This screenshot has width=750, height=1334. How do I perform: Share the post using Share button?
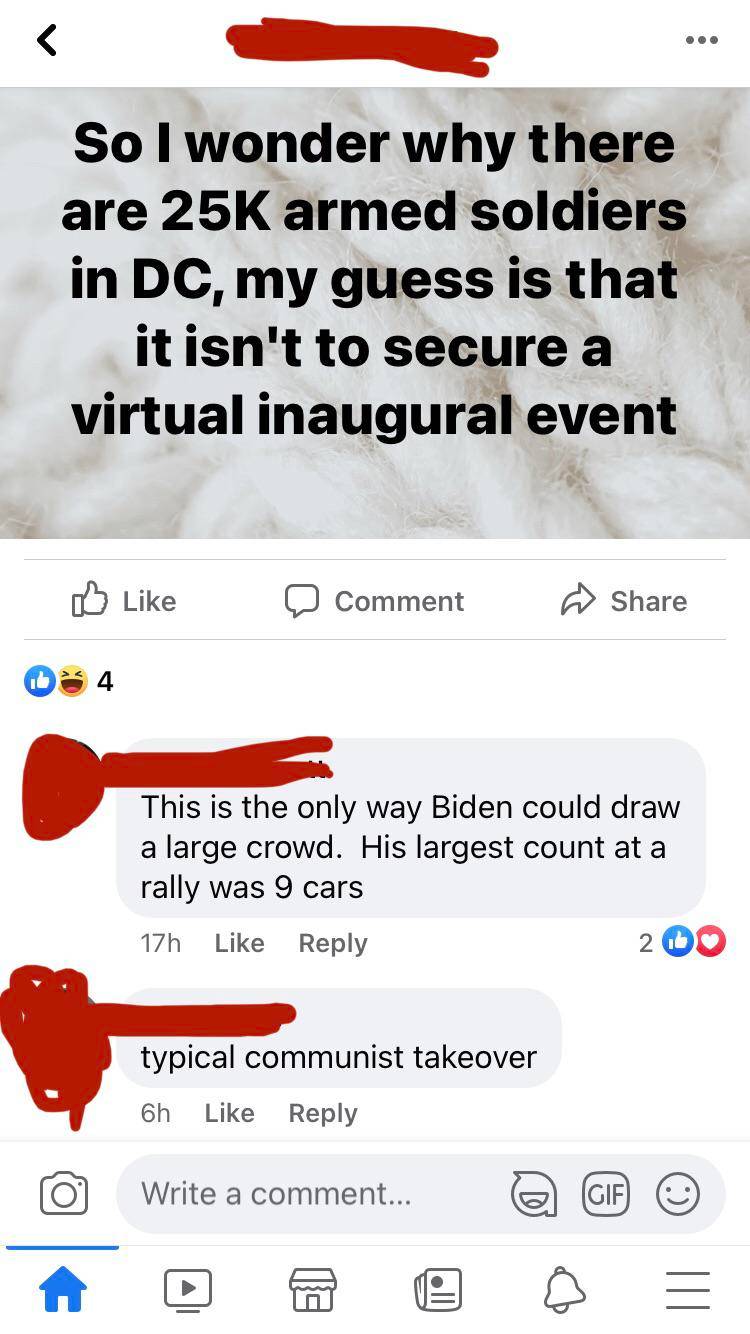point(623,600)
